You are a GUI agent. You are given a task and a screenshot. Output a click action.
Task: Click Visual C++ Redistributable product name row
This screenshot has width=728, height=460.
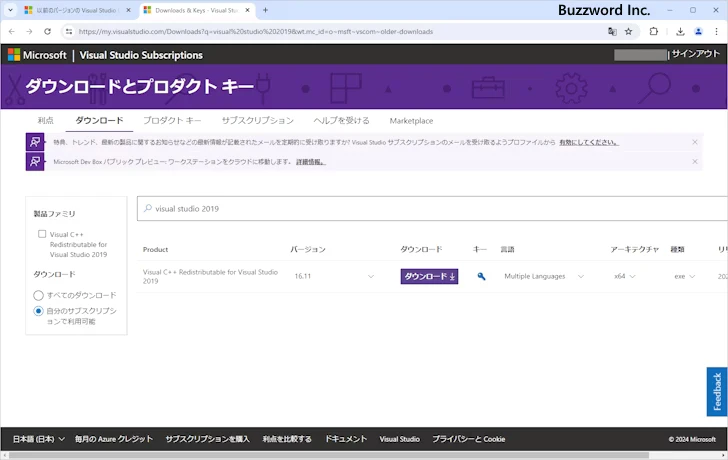tap(210, 276)
